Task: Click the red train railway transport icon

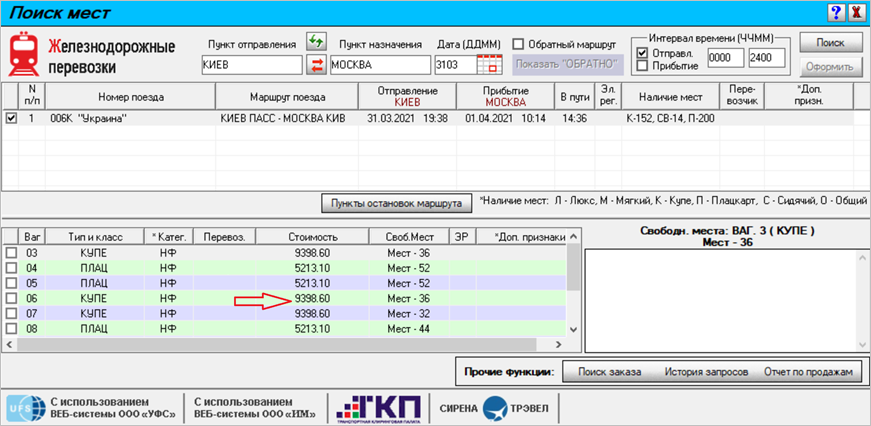Action: (23, 54)
